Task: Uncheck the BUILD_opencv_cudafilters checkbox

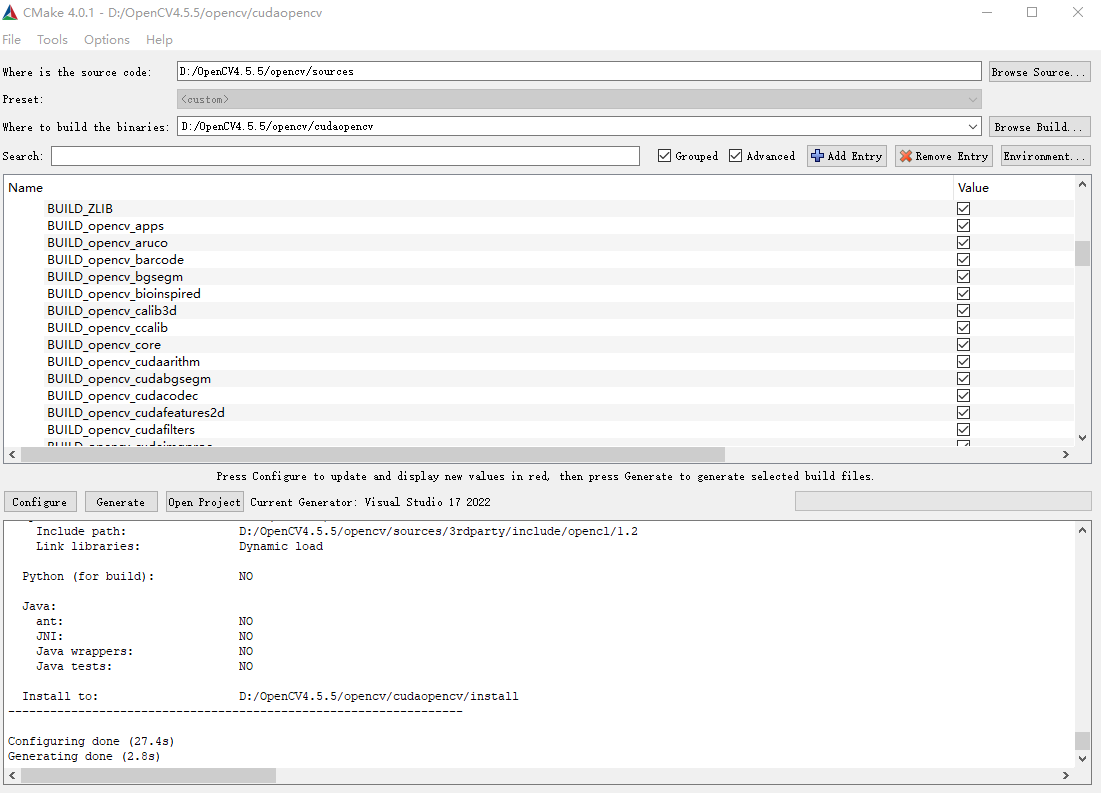Action: coord(963,430)
